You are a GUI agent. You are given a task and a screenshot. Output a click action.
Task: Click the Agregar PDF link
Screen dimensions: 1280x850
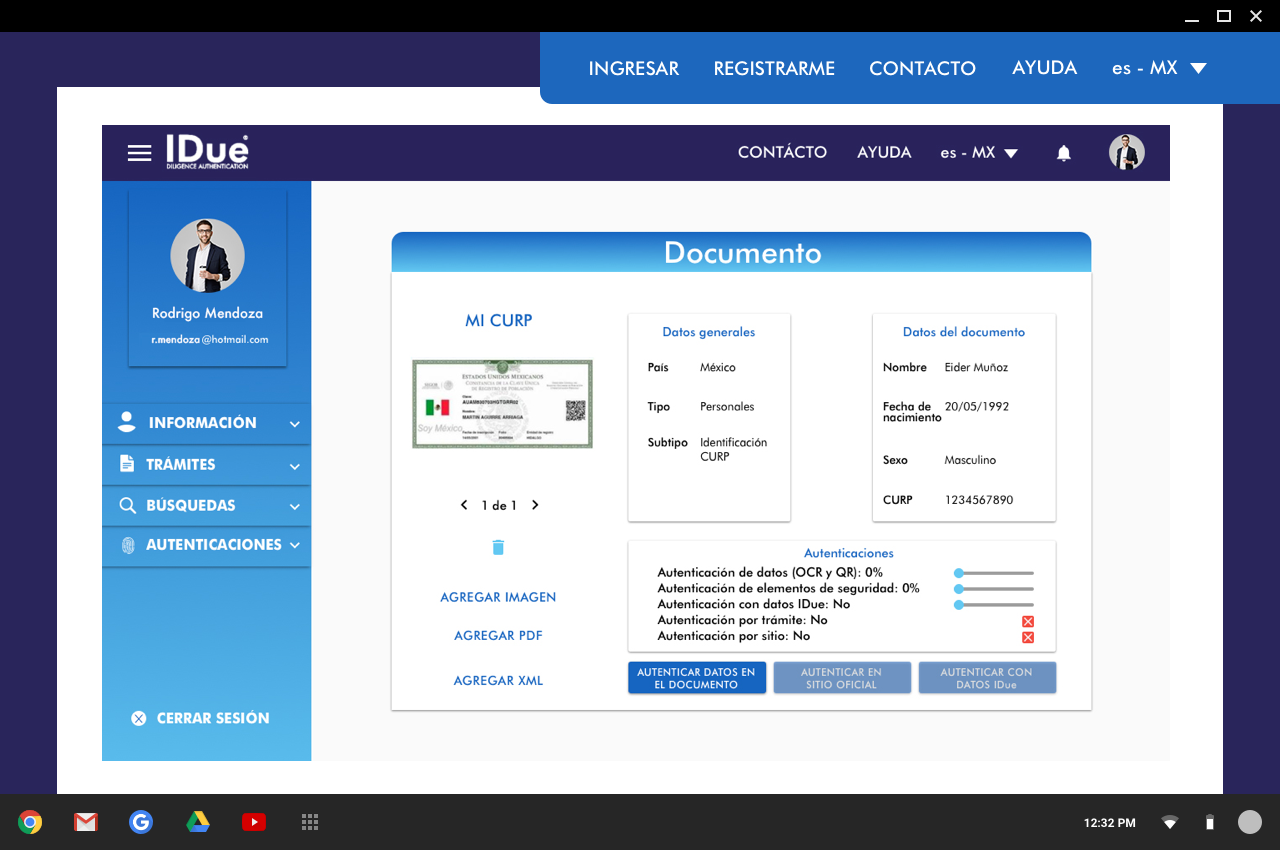coord(498,636)
